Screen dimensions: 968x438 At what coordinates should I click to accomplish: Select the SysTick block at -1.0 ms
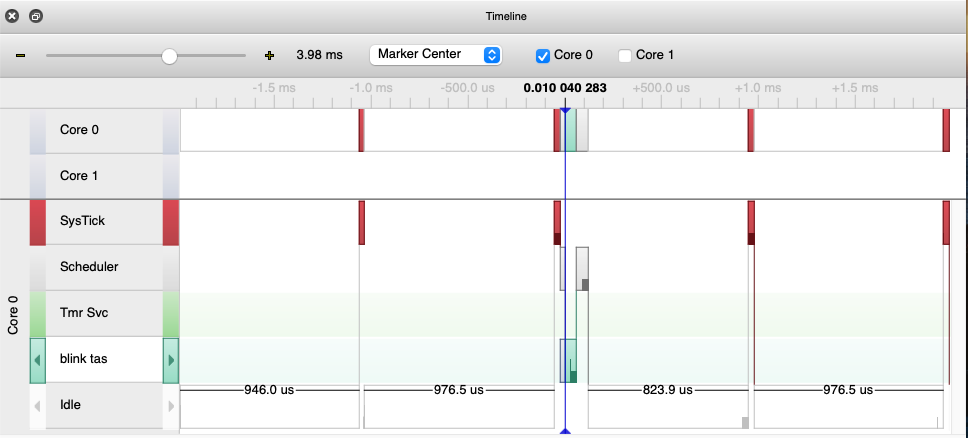point(362,222)
